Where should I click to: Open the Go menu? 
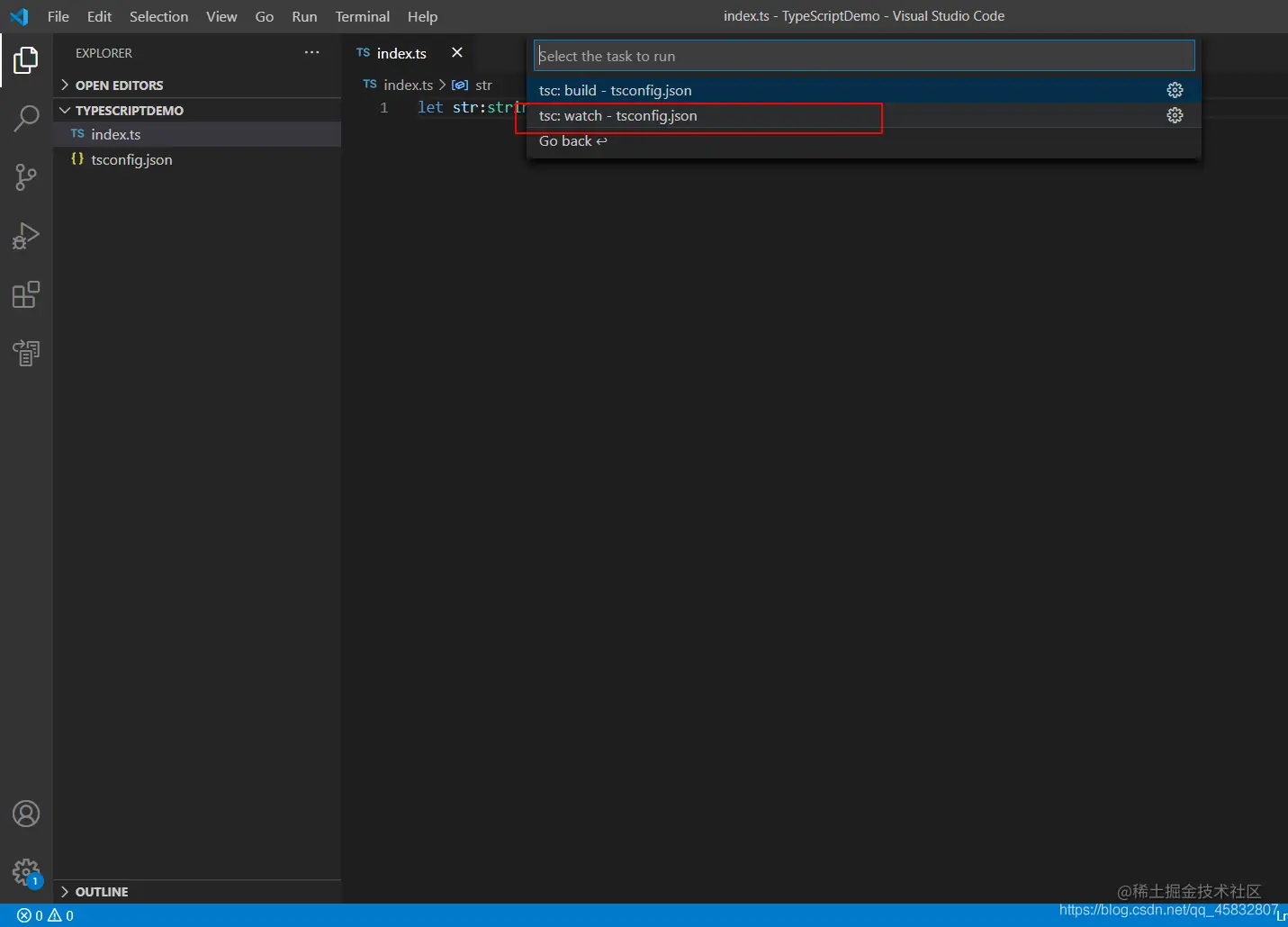(264, 16)
